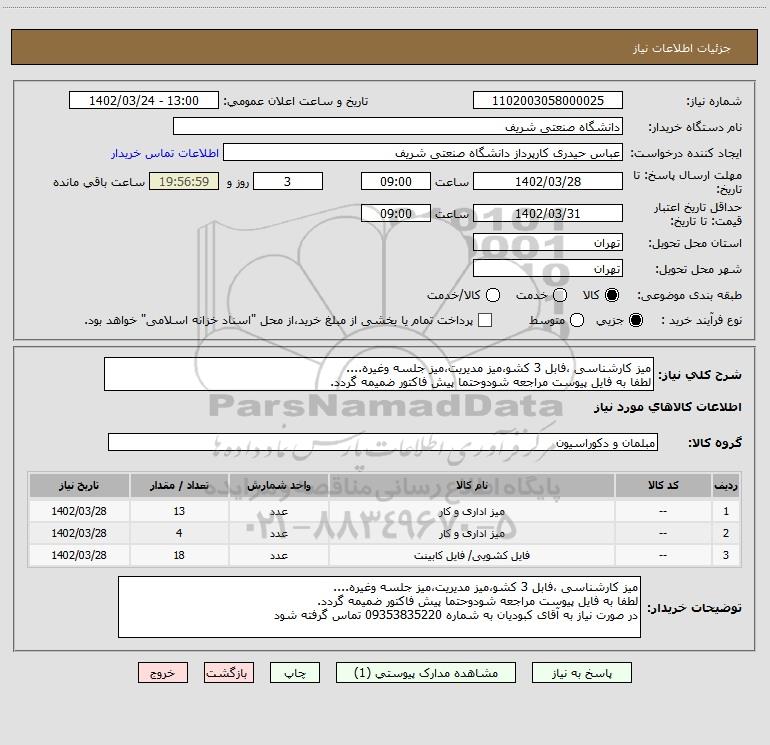Click the تاریخ نیاز column header
This screenshot has height=745, width=770.
(79, 486)
